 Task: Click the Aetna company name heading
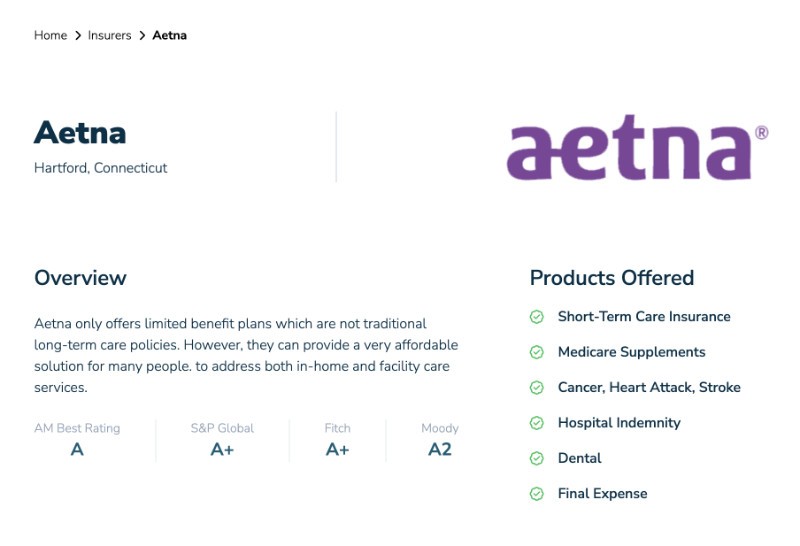pyautogui.click(x=80, y=133)
